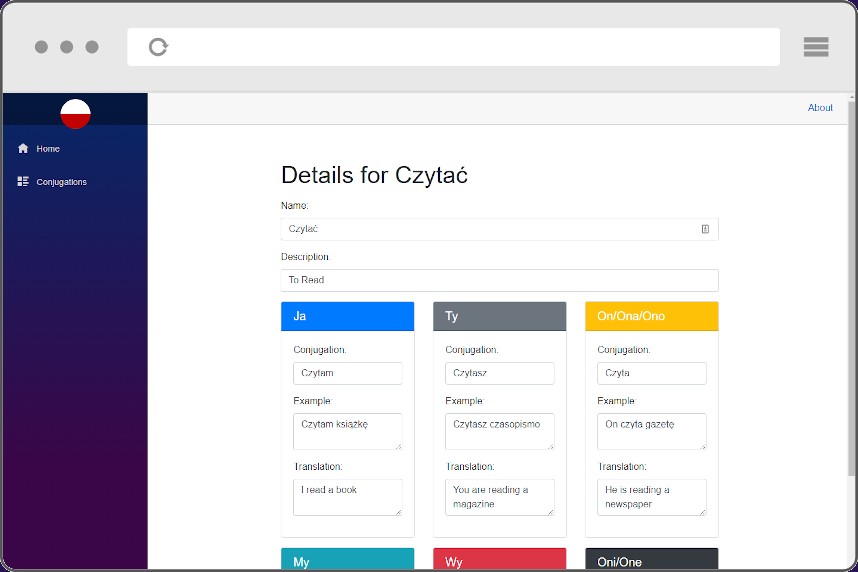The height and width of the screenshot is (572, 858).
Task: Click the Name field containing Czytać
Action: coord(490,229)
